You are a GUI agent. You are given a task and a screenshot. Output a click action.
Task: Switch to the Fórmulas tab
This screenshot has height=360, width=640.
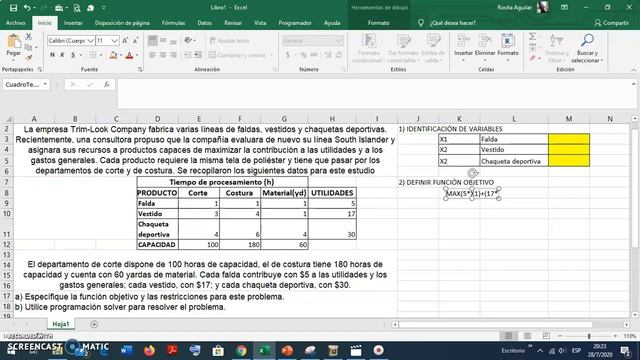pos(173,23)
